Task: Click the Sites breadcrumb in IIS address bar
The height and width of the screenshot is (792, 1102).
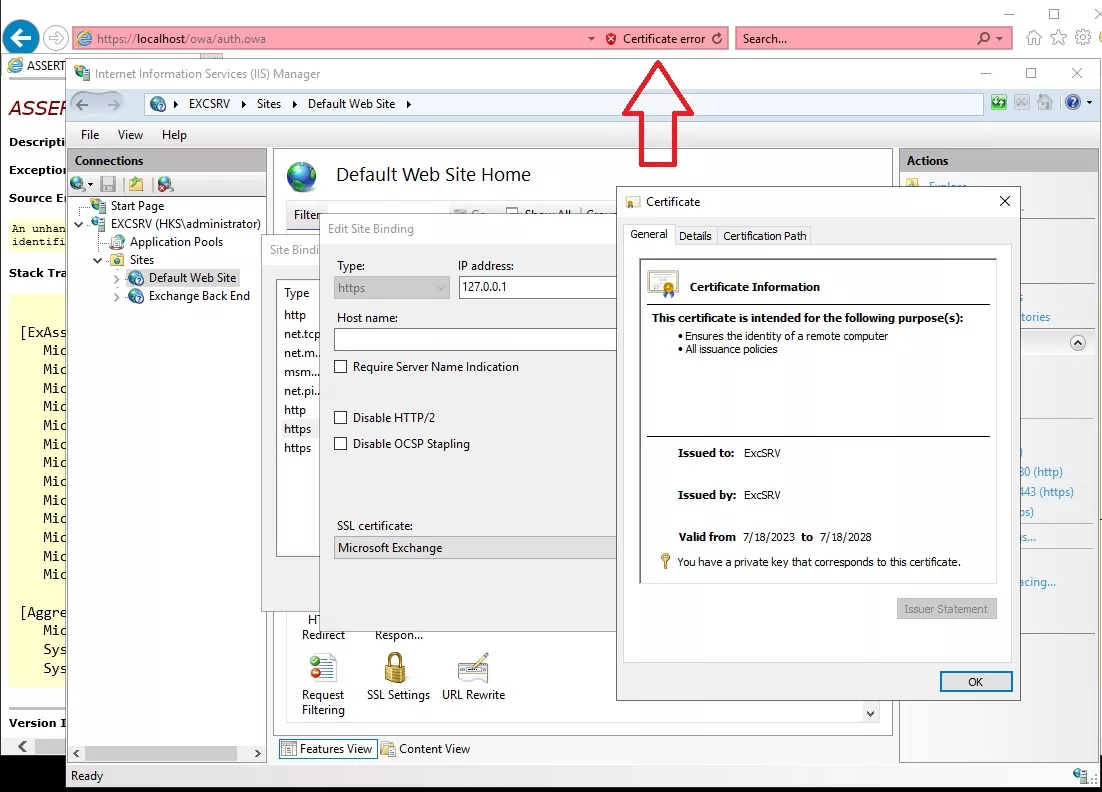Action: click(268, 104)
